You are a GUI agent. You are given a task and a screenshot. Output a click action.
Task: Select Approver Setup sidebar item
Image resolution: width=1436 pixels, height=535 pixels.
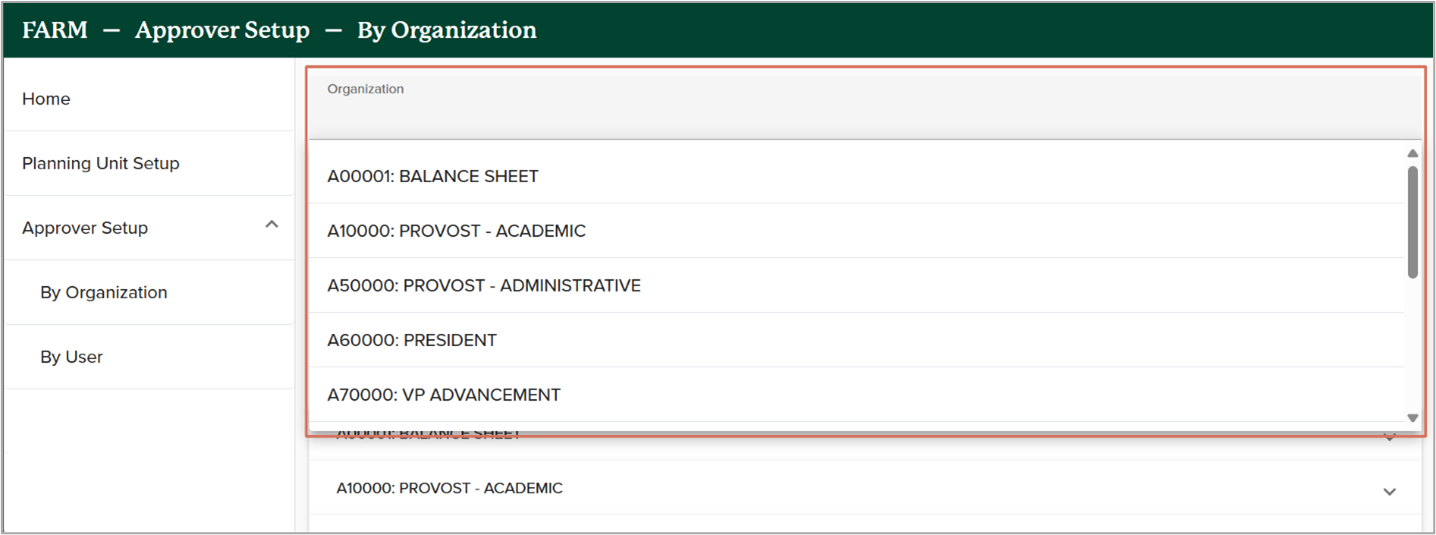point(149,228)
